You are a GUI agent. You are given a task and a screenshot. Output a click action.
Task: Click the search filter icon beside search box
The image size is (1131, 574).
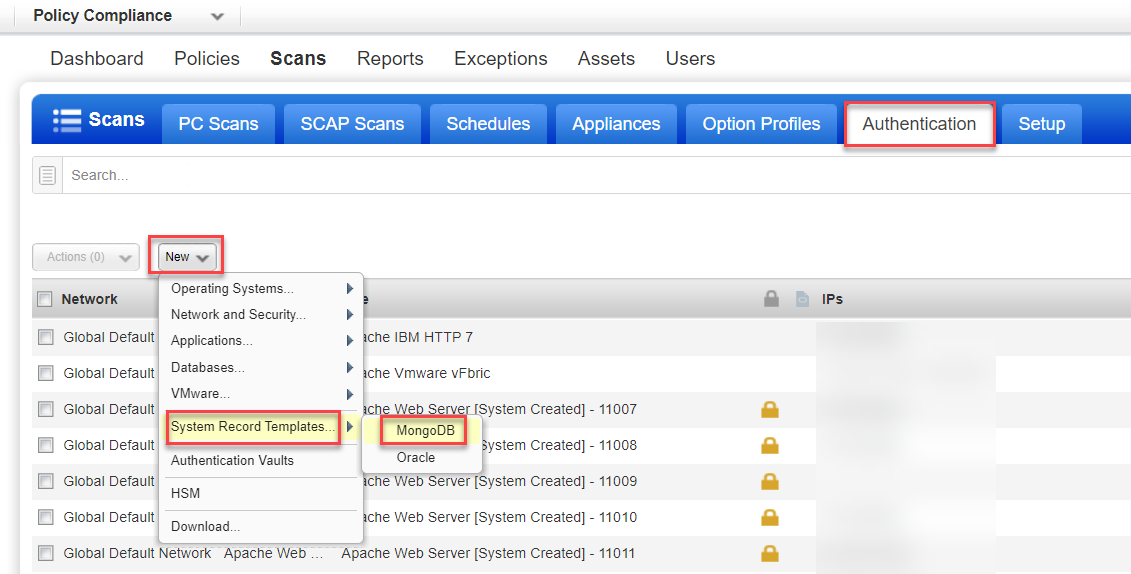tap(47, 175)
